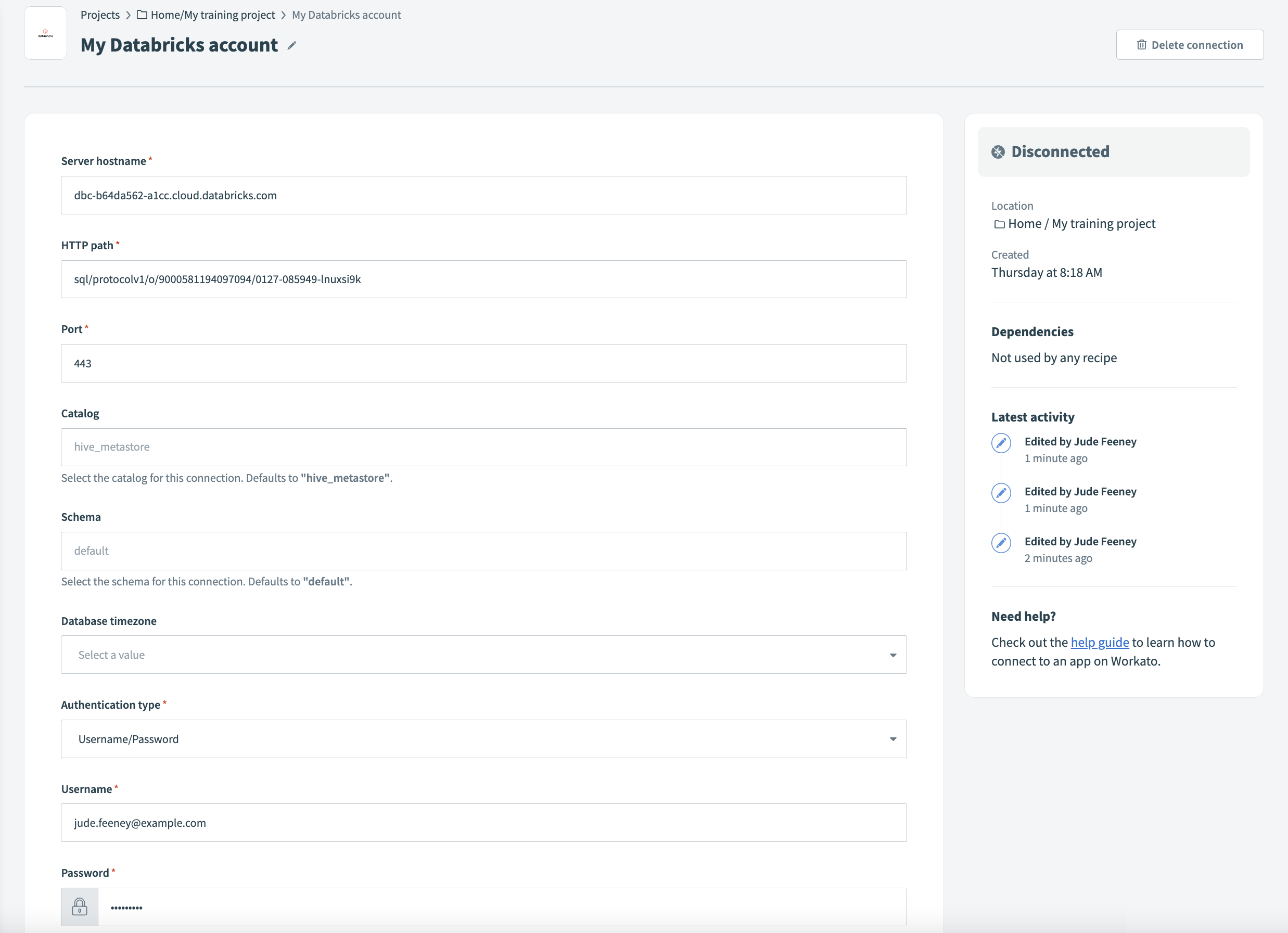Open the Authentication type dropdown
This screenshot has width=1288, height=933.
coord(483,739)
